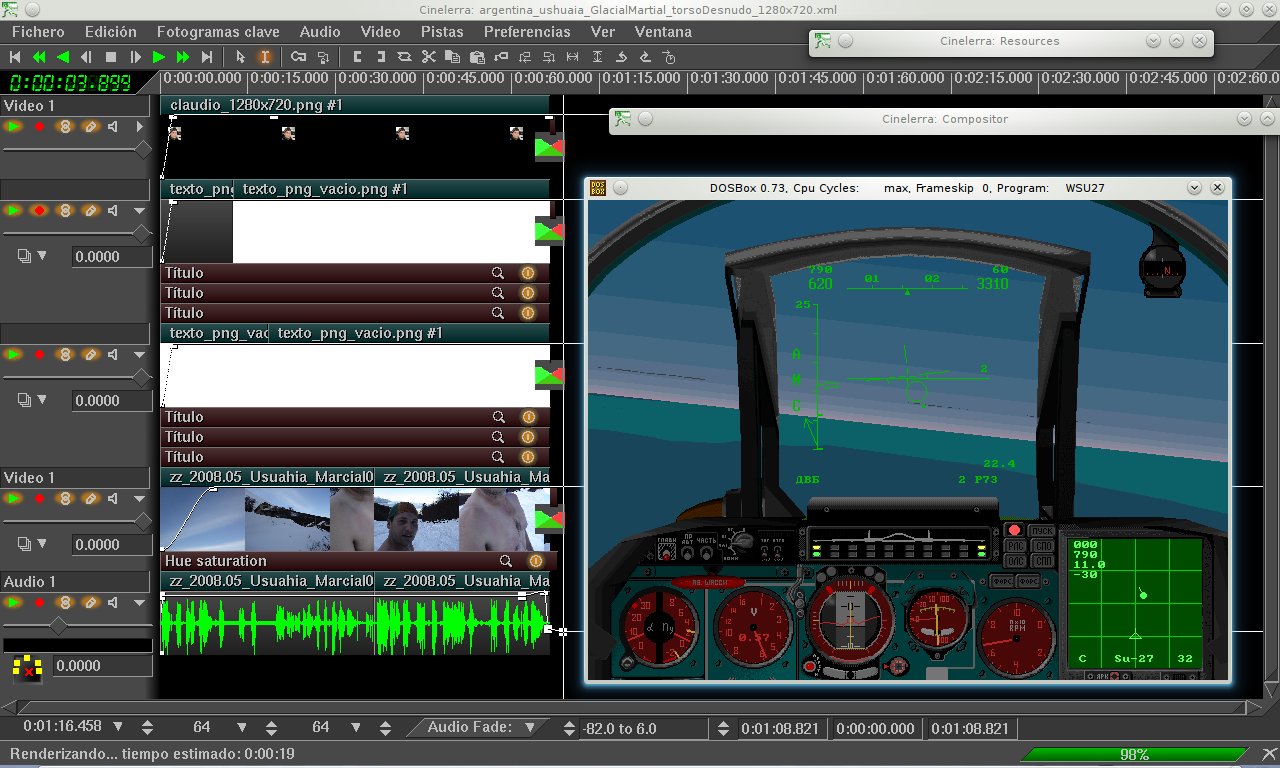Click the claudio_1280x720.png Video 1 fade slider
The width and height of the screenshot is (1280, 768).
tap(77, 149)
